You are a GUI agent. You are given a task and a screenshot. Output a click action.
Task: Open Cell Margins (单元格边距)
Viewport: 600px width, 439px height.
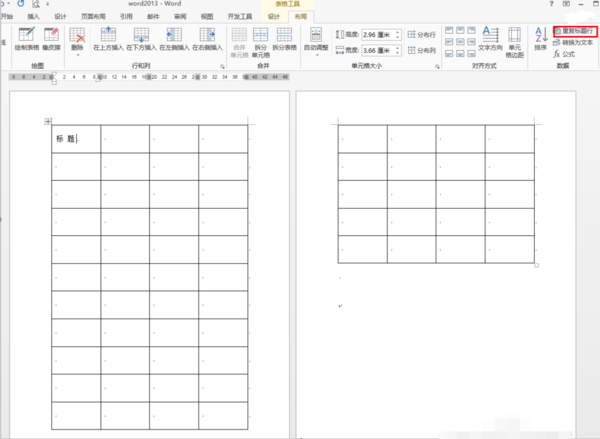click(515, 42)
